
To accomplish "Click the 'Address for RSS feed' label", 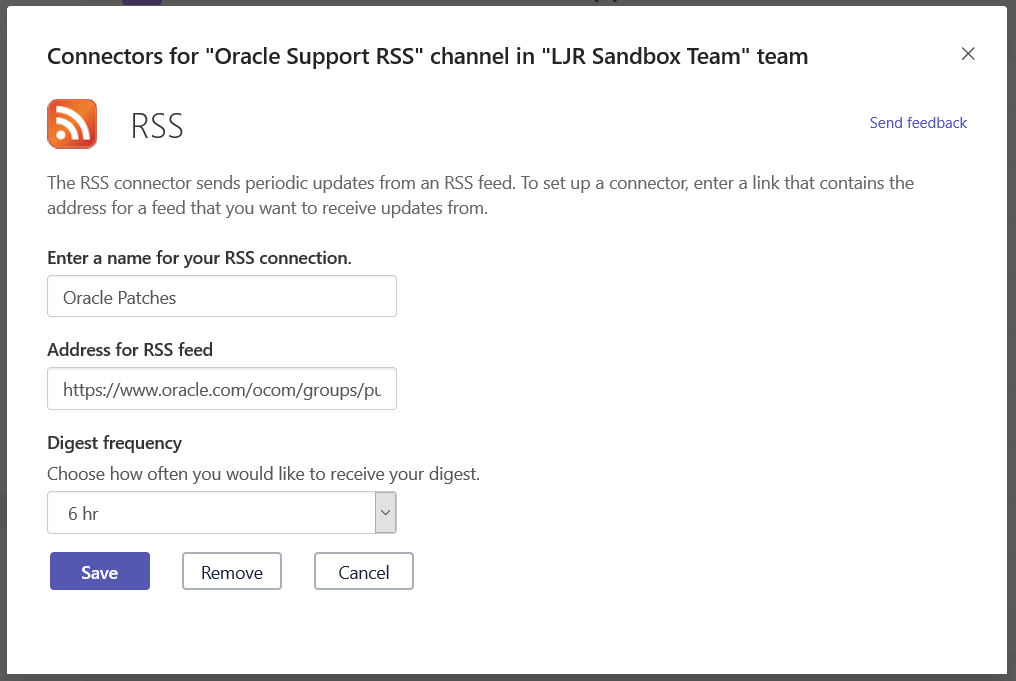I will pyautogui.click(x=130, y=350).
